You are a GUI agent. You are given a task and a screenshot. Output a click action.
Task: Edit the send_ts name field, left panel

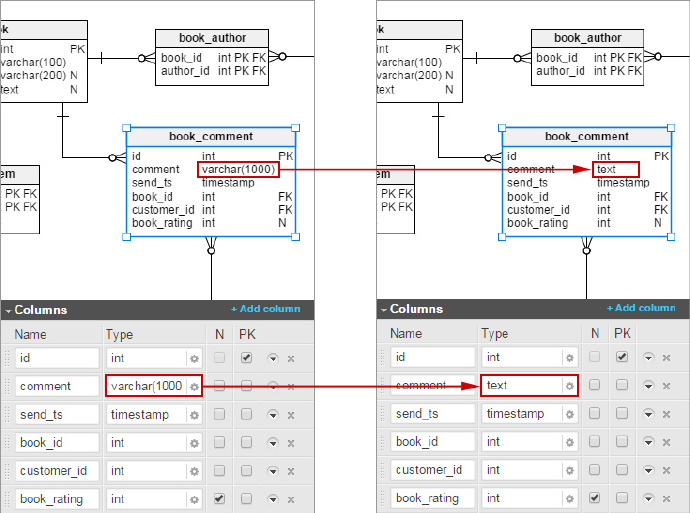[57, 414]
